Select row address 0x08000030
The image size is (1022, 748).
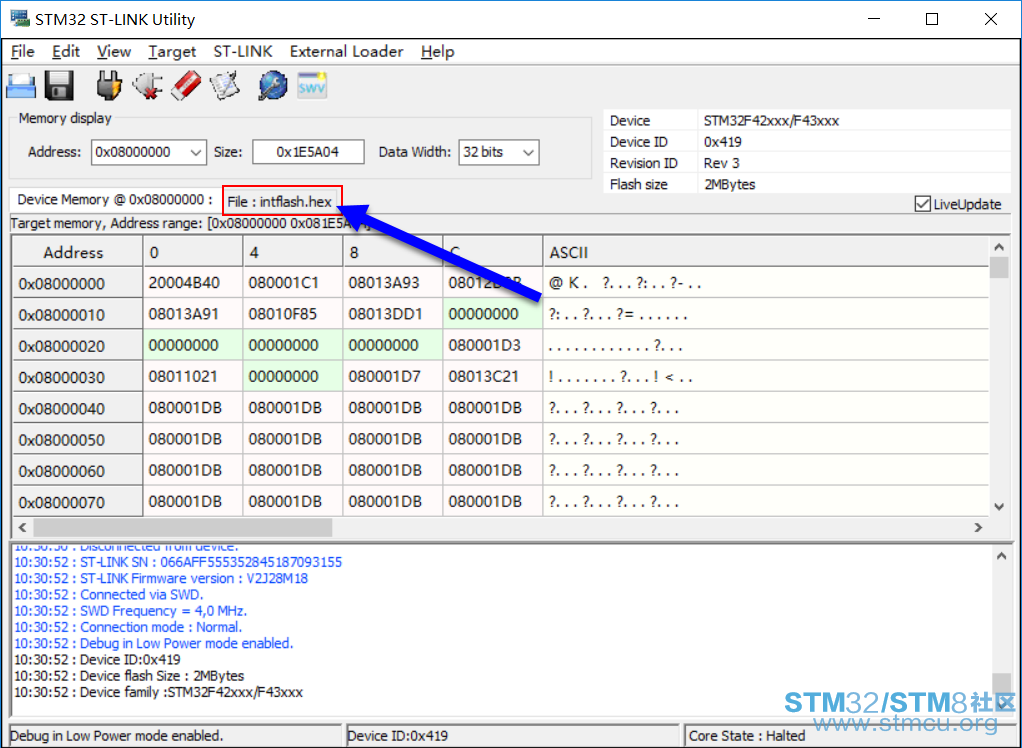pos(78,377)
